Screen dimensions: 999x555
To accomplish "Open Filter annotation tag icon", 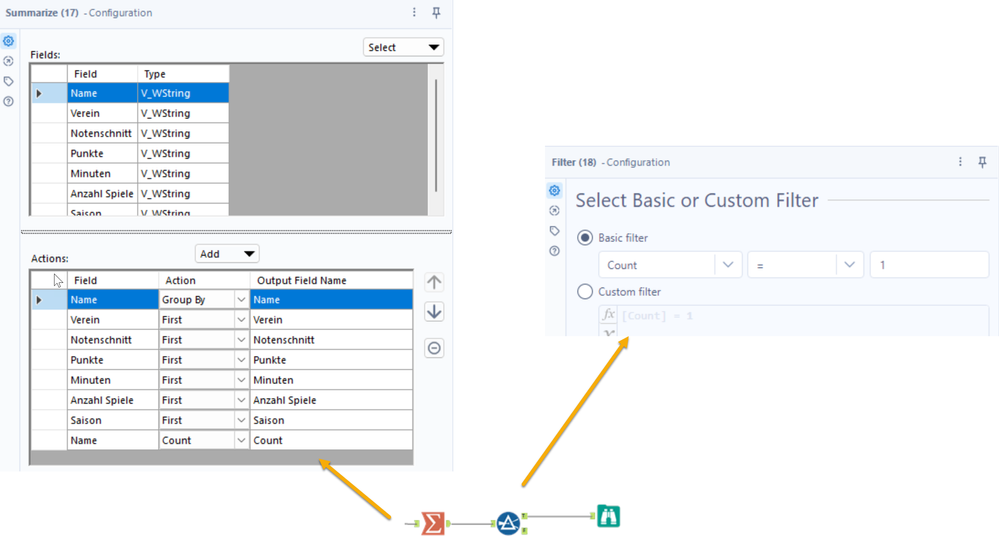I will (x=554, y=231).
